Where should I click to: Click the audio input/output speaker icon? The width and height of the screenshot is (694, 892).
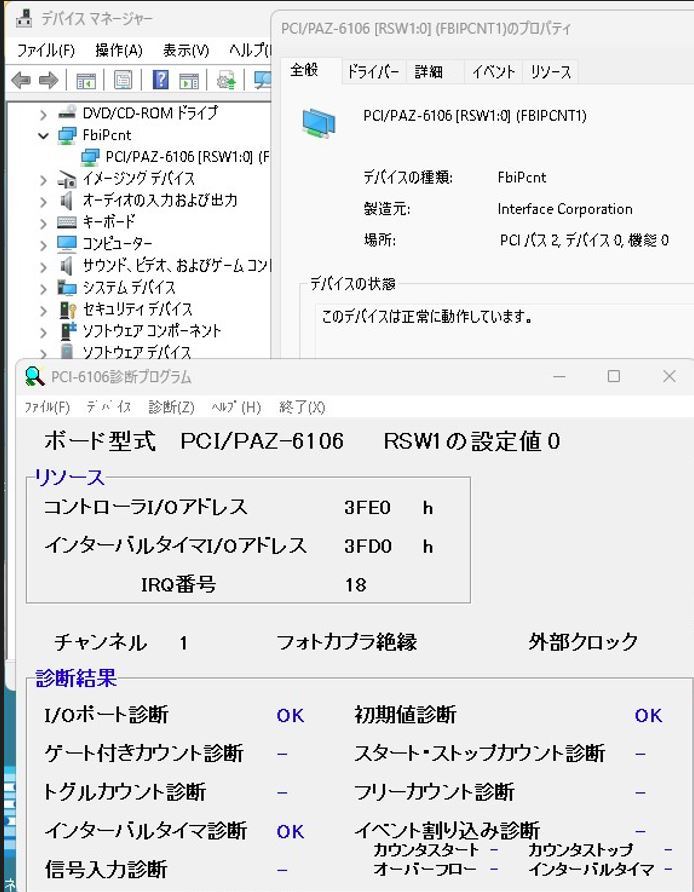pos(67,200)
